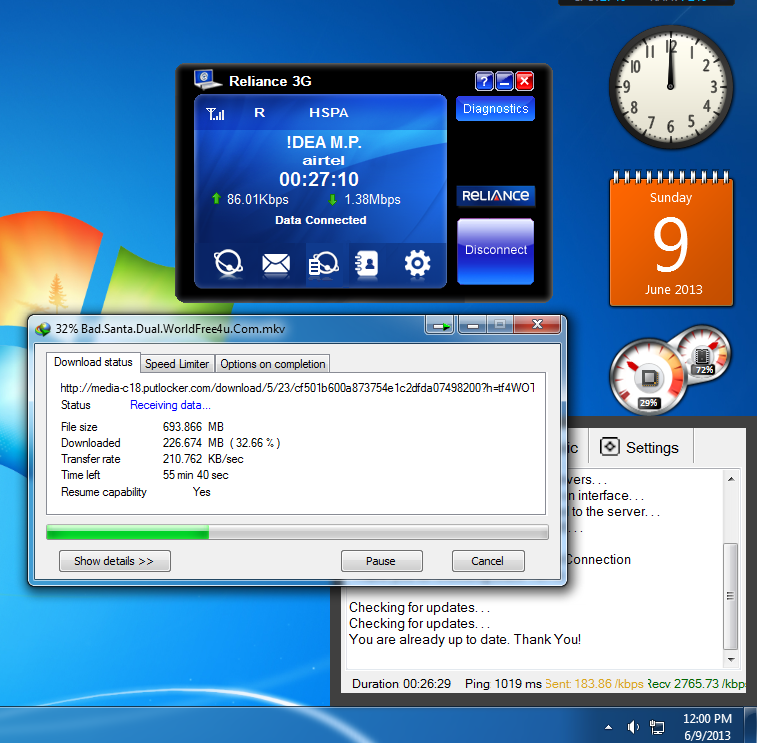Show hidden tray icons arrow
Viewport: 757px width, 743px height.
click(x=608, y=727)
